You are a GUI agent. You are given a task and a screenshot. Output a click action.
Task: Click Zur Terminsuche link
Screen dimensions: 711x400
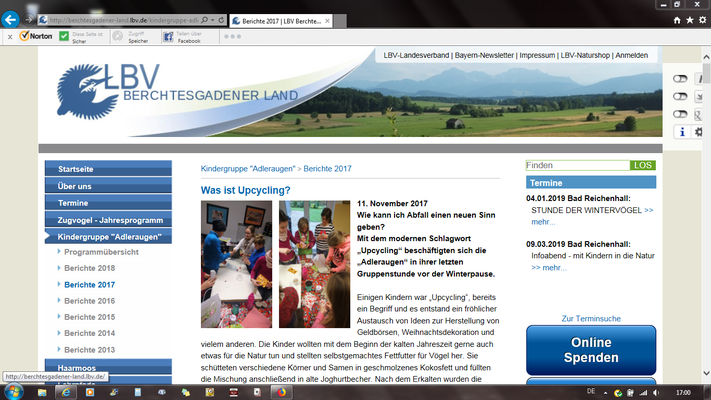tap(591, 318)
